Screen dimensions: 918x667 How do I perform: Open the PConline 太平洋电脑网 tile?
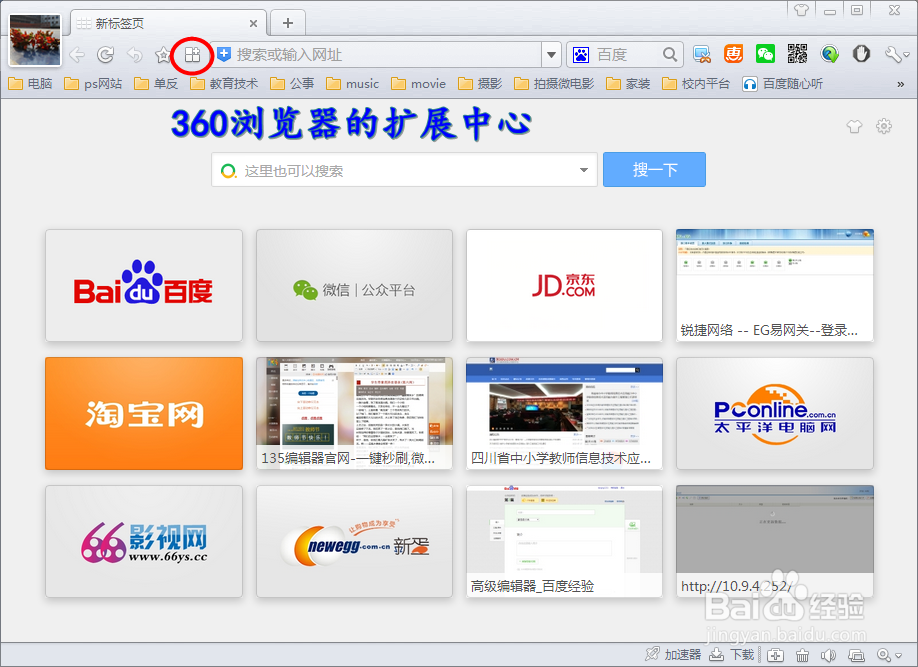coord(775,413)
